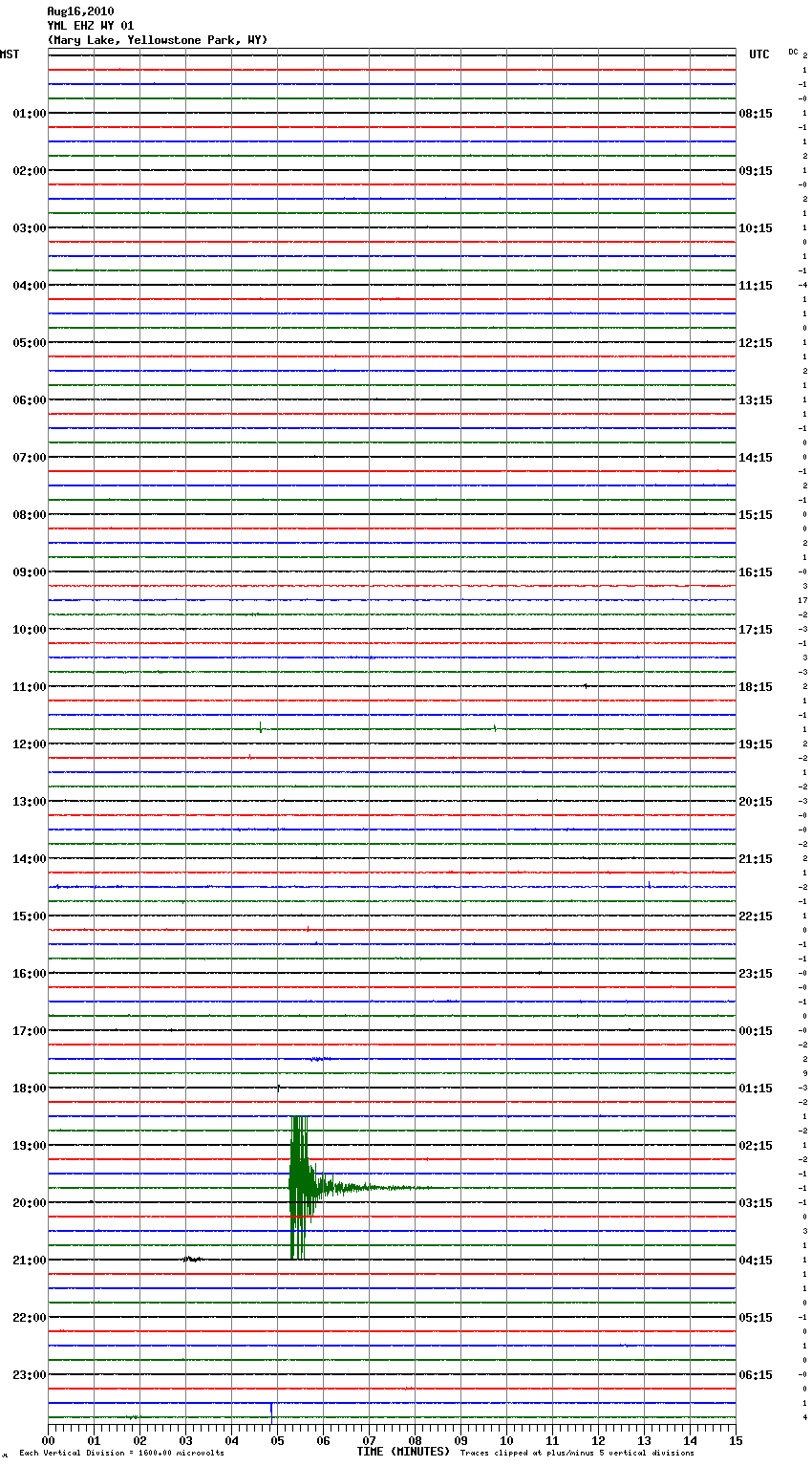The width and height of the screenshot is (812, 1466).
Task: Click minute axis tick label 15
Action: [x=736, y=1440]
